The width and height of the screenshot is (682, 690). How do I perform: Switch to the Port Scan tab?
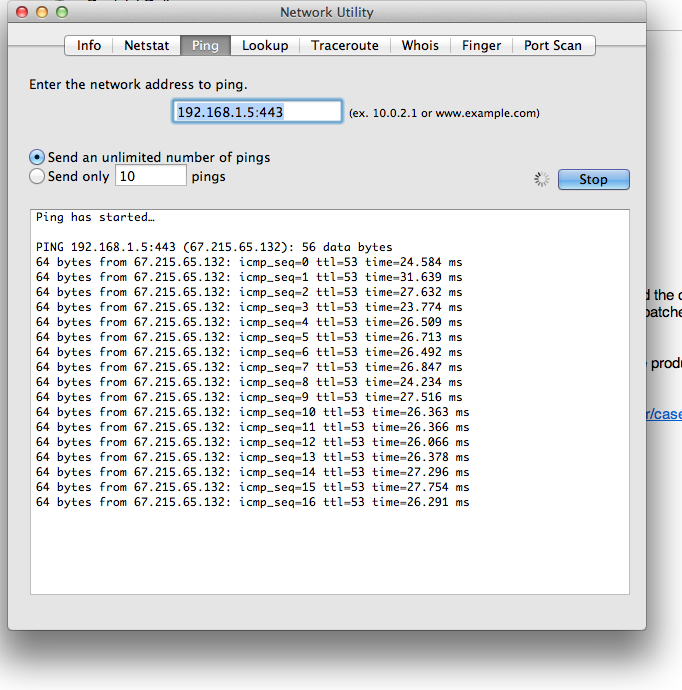click(553, 45)
